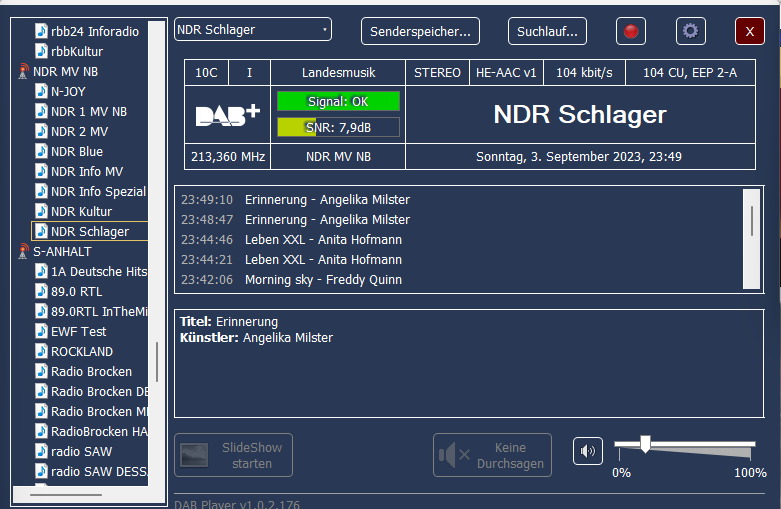The image size is (781, 509).
Task: Click the Landesmusik program type cell
Action: (338, 73)
